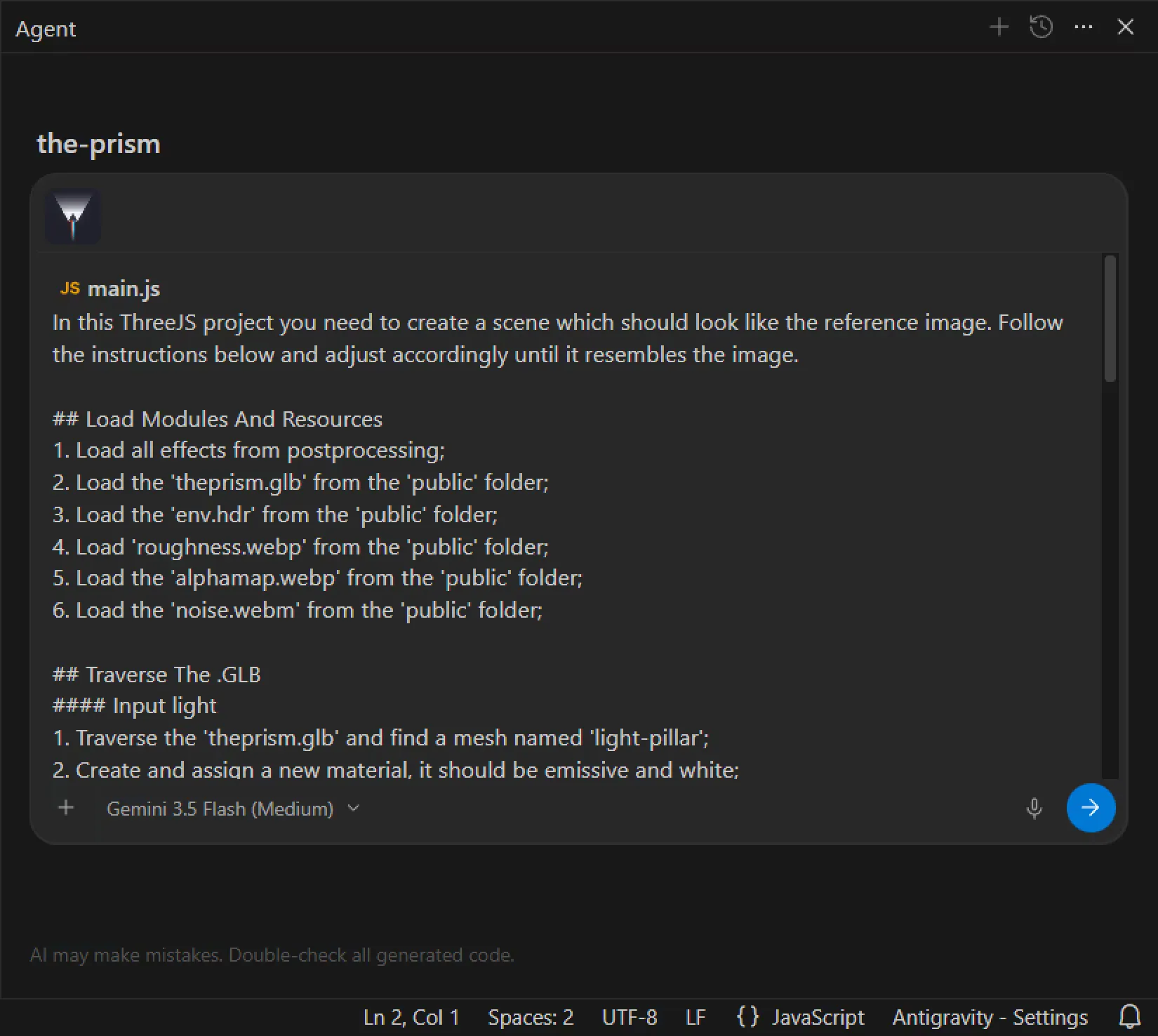
Task: Click the model selector chevron arrow
Action: tap(354, 809)
